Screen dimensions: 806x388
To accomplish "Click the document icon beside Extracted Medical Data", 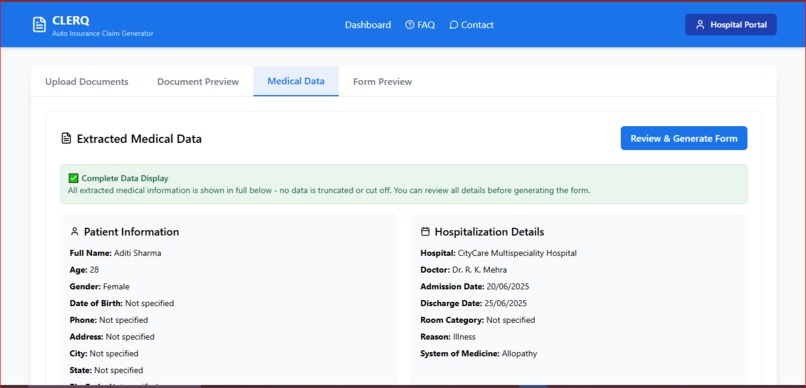I will coord(66,139).
